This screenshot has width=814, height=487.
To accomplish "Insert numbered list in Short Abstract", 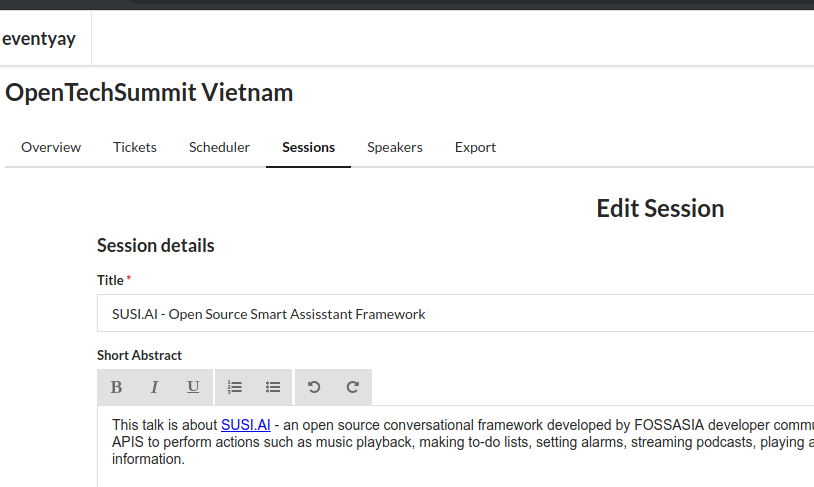I will [234, 387].
